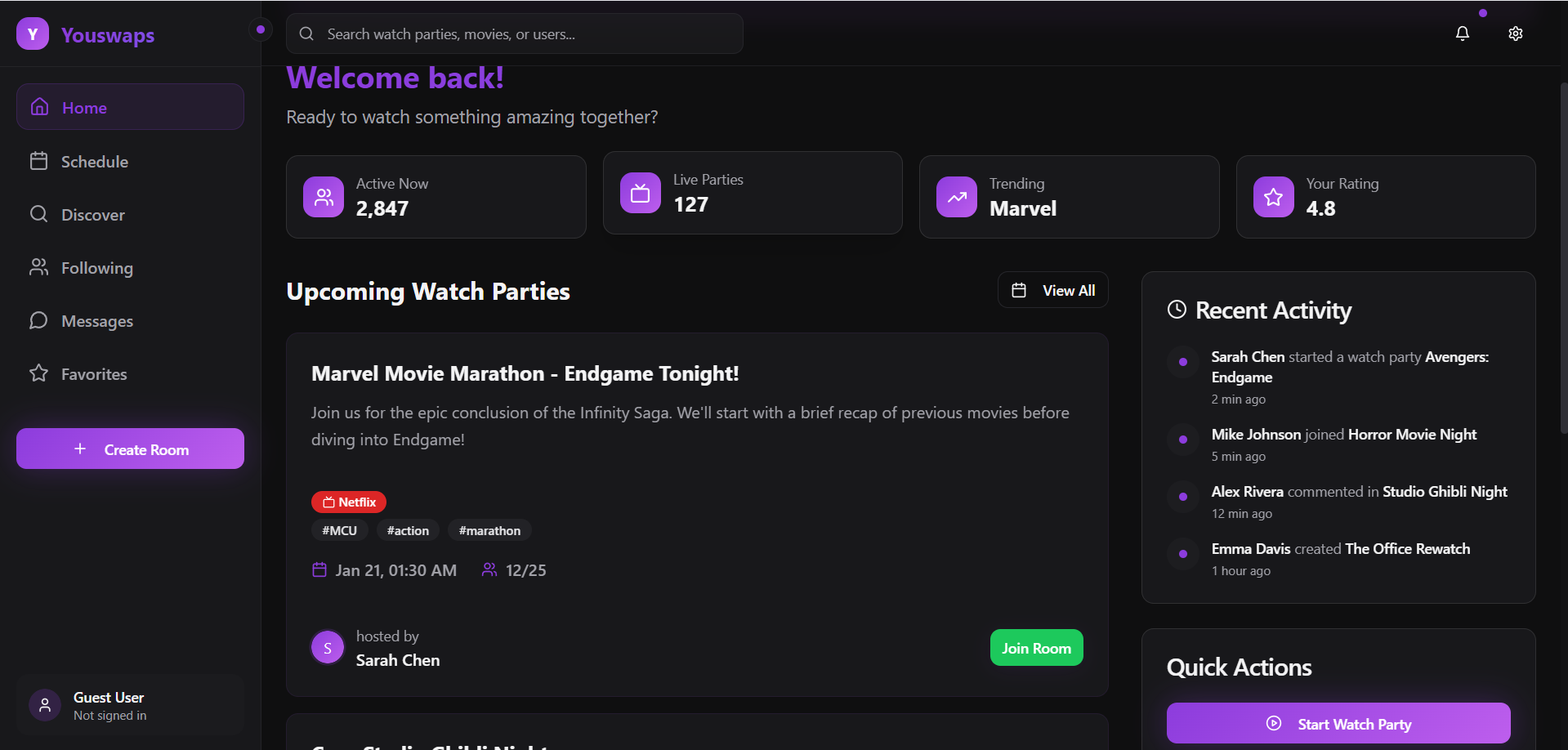Toggle the sidebar collapse button

point(260,30)
